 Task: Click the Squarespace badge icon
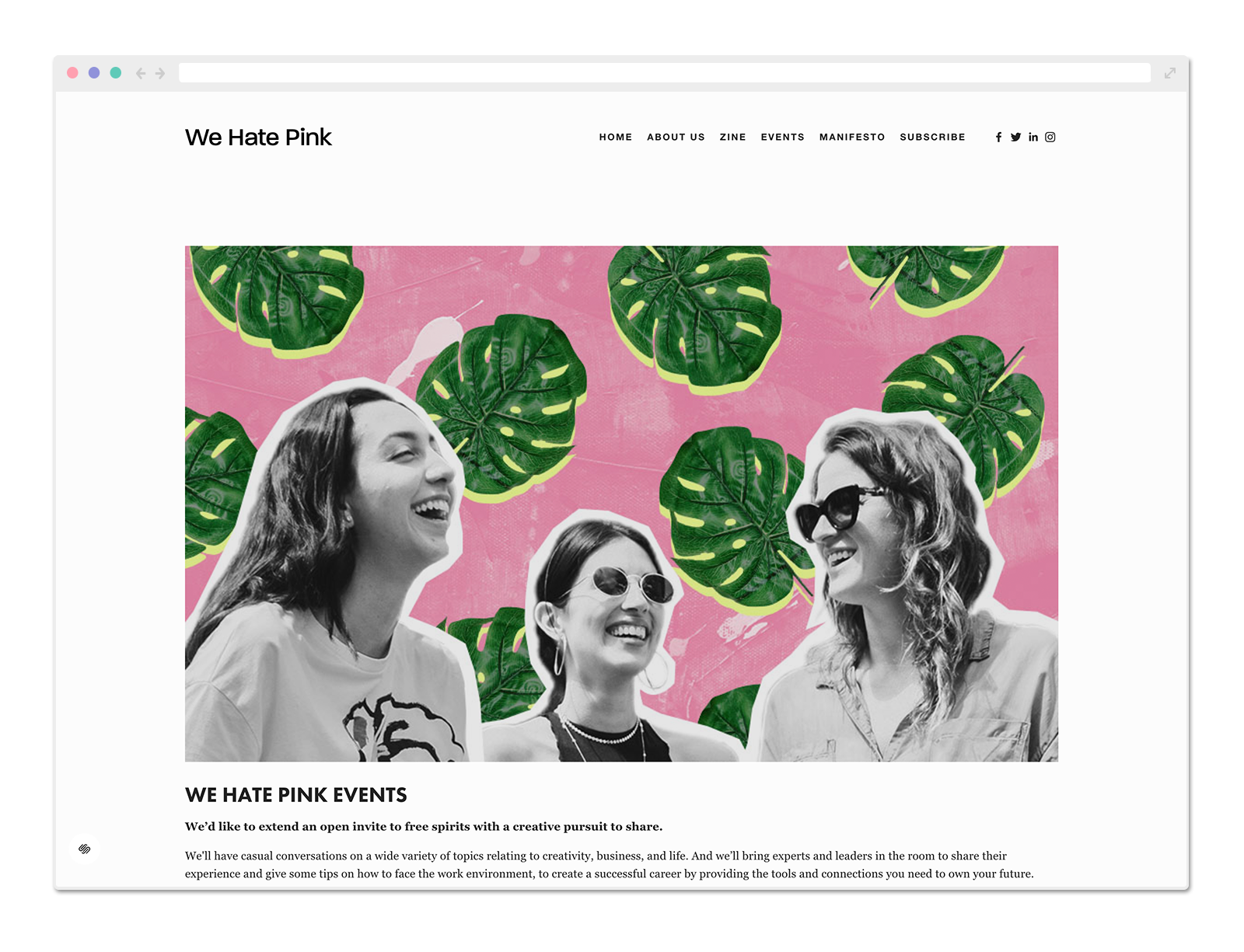(85, 849)
